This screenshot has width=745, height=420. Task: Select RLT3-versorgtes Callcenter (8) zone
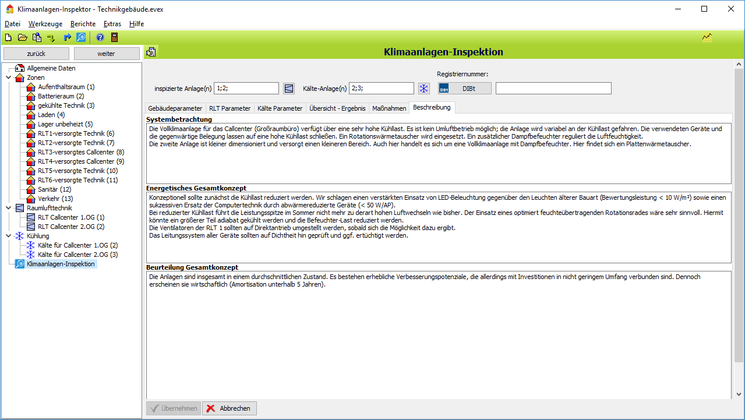(x=81, y=152)
